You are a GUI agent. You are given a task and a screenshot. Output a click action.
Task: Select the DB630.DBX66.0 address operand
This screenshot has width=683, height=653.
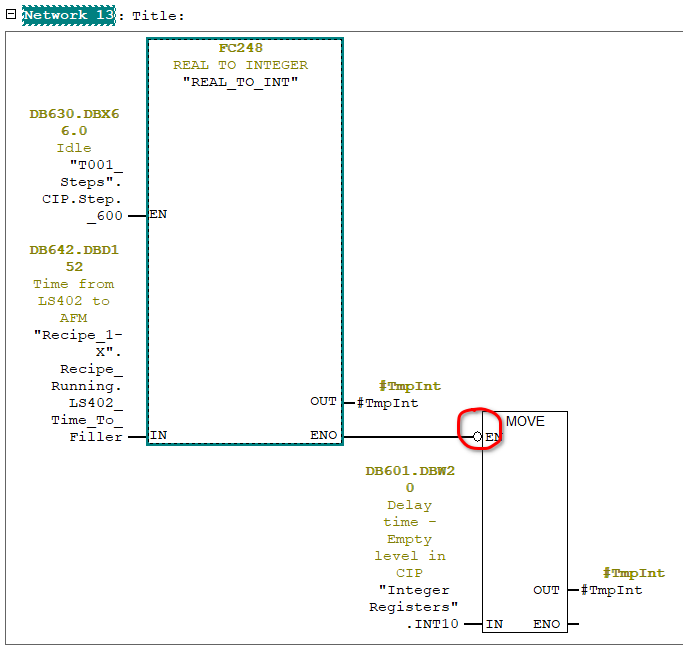click(74, 122)
